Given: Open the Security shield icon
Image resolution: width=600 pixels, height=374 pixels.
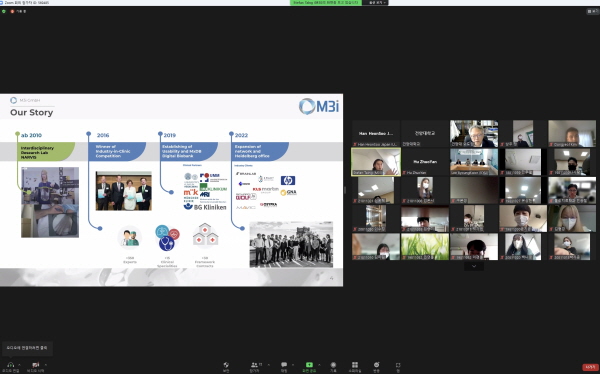Looking at the screenshot, I should [x=226, y=365].
